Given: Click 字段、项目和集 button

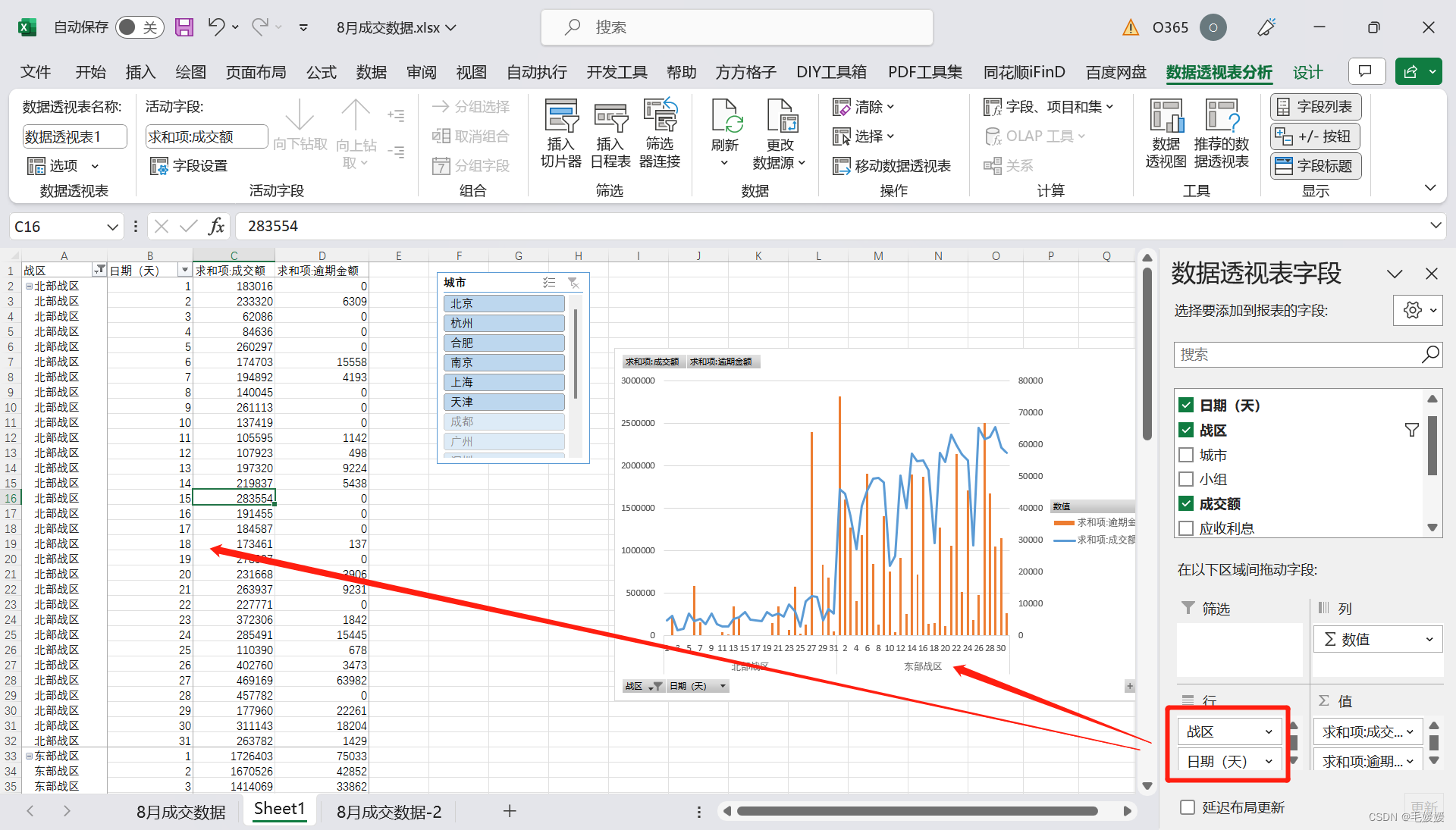Looking at the screenshot, I should 1049,107.
